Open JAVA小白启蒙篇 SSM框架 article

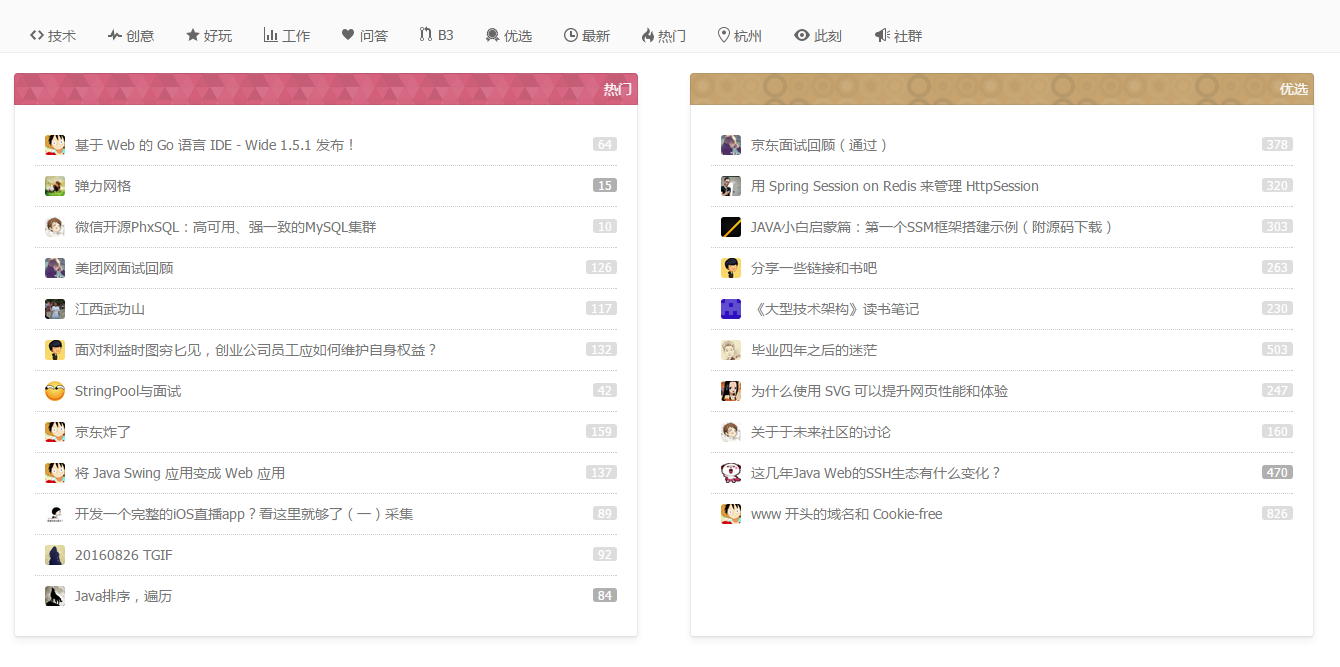933,227
